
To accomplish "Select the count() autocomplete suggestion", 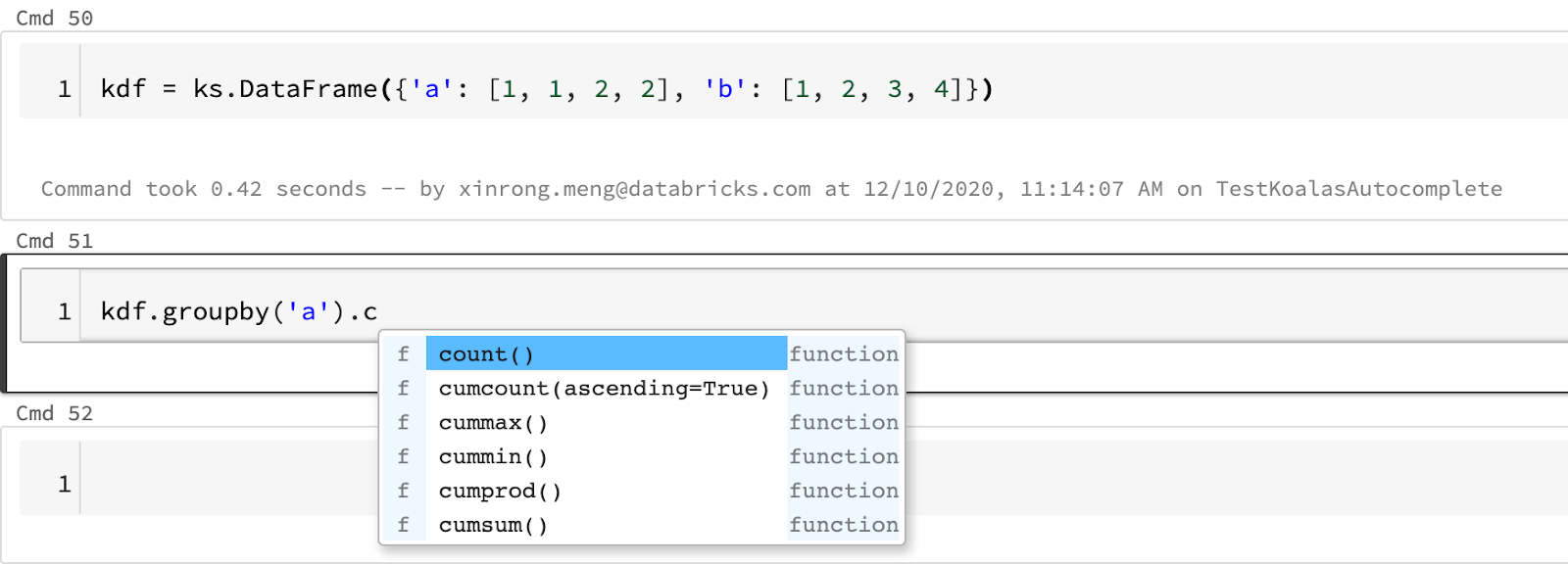I will pos(486,354).
